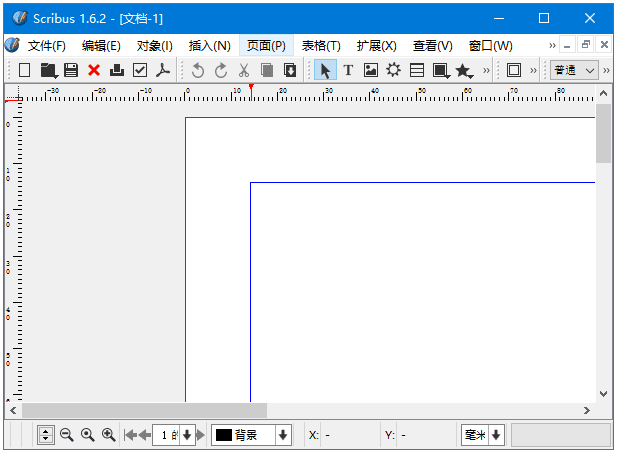Run the Preflight Verifier checkmark icon
The height and width of the screenshot is (454, 617).
(140, 70)
